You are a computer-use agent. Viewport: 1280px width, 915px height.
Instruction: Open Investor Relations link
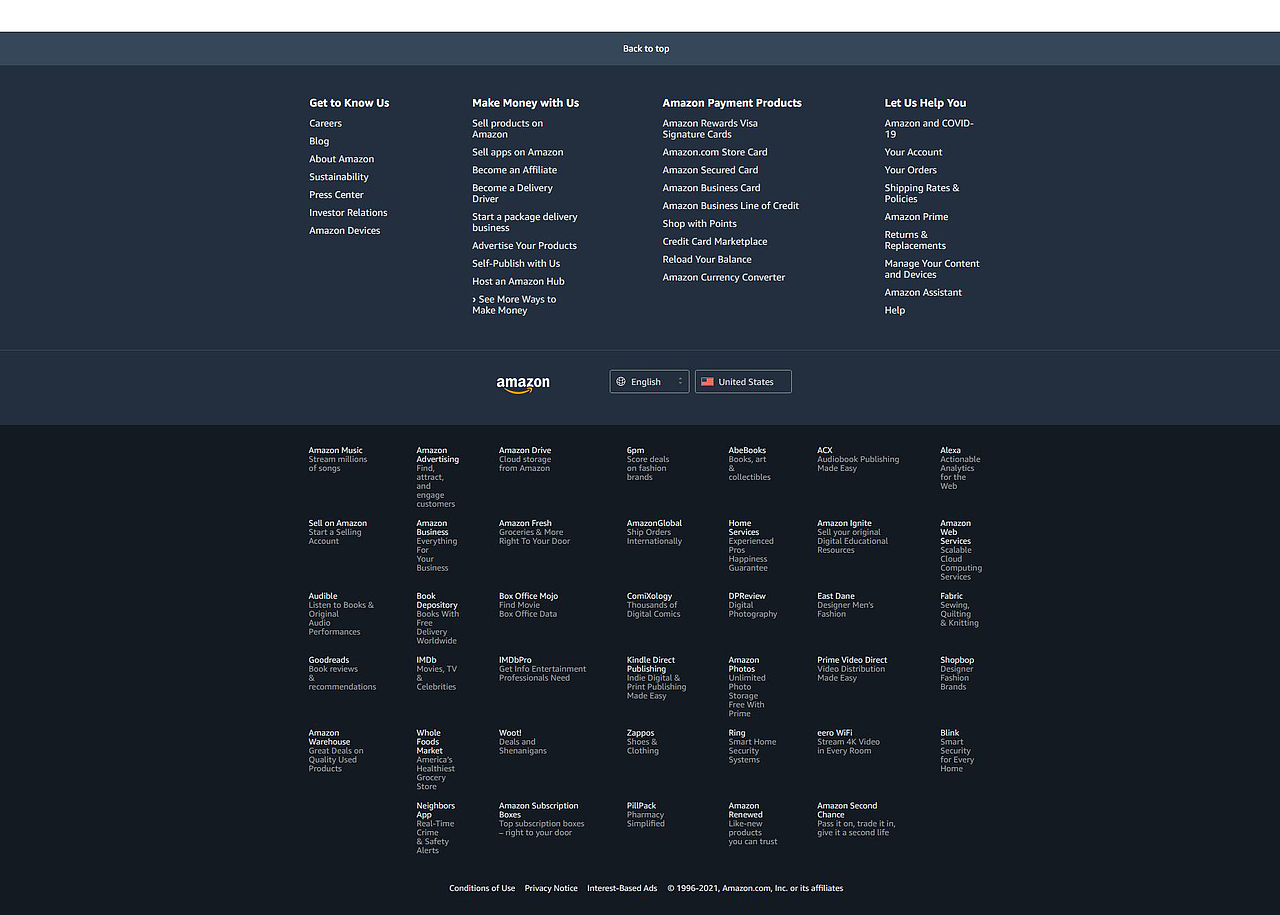(348, 214)
